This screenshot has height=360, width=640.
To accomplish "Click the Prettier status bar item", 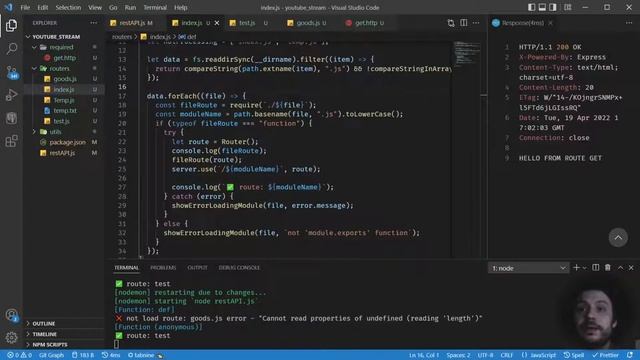I will point(605,355).
